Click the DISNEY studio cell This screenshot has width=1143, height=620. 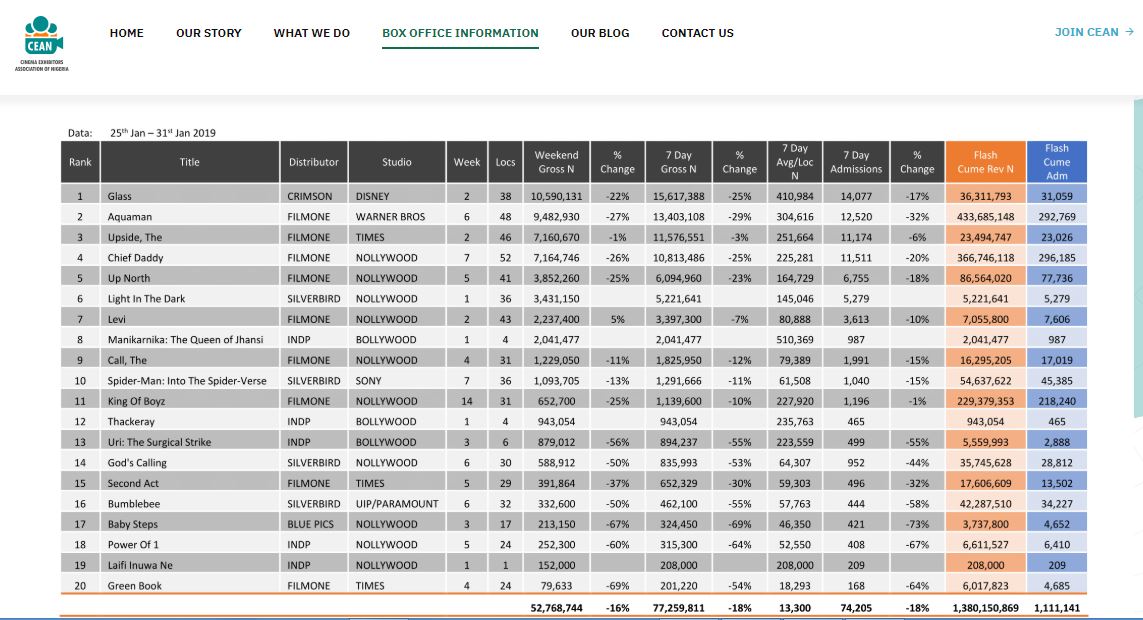coord(397,196)
